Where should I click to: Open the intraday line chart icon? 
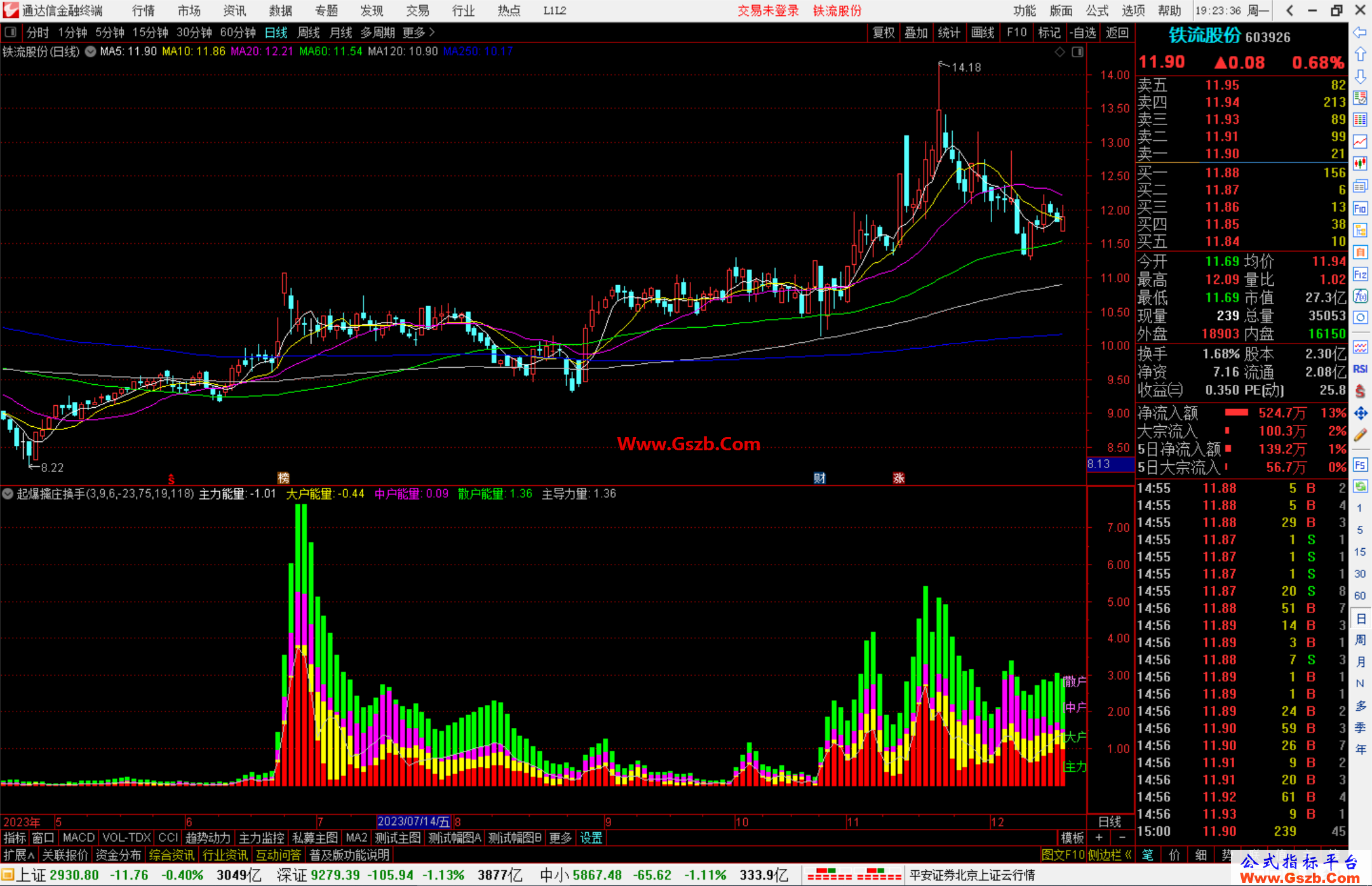pos(1360,142)
